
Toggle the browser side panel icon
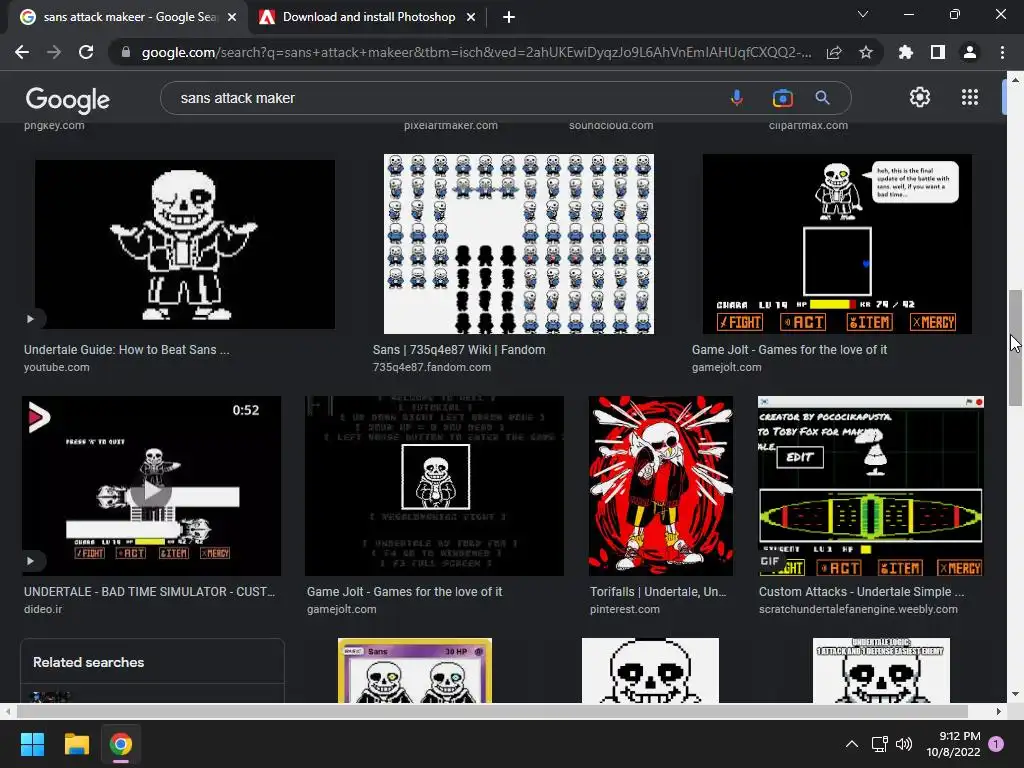938,52
